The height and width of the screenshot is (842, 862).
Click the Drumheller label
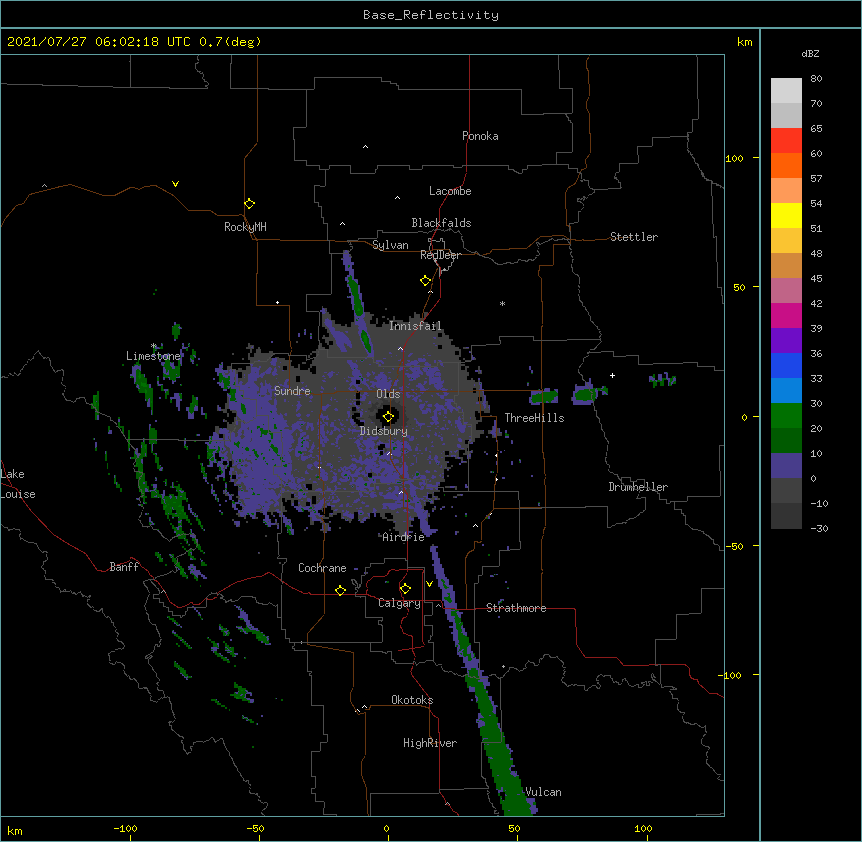pos(638,487)
